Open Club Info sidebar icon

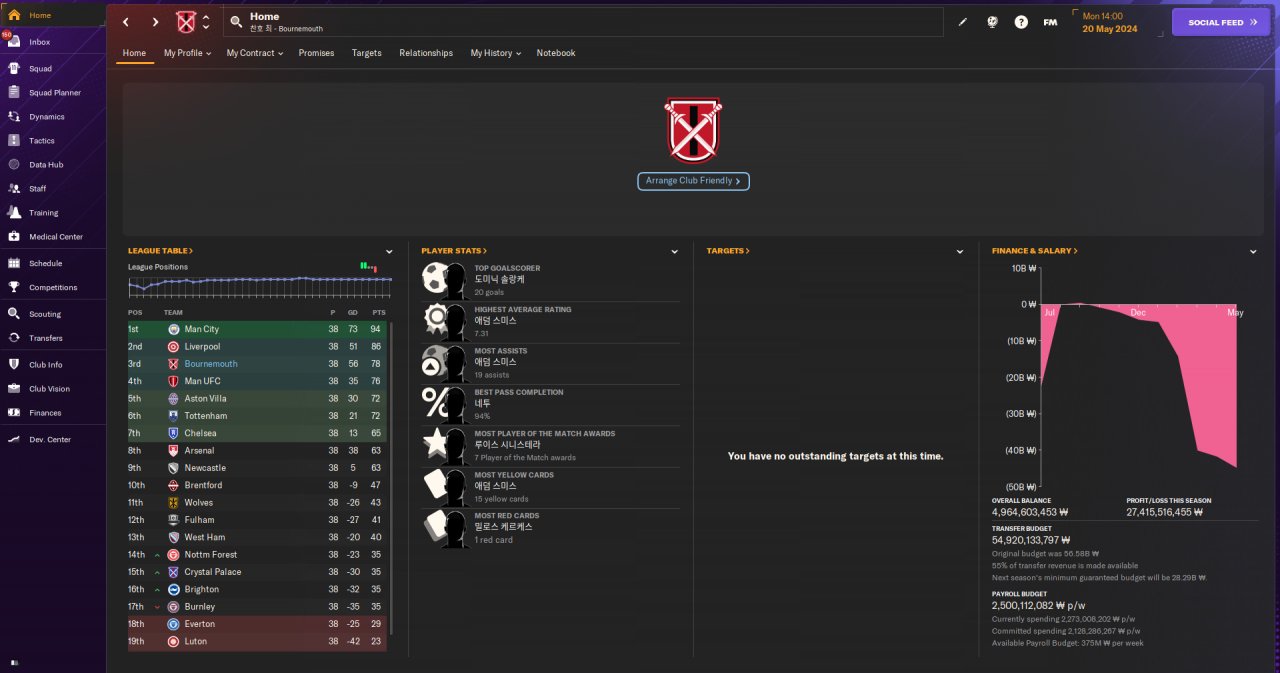[14, 365]
